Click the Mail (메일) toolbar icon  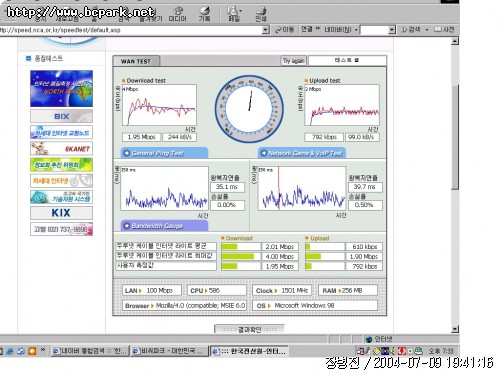tap(234, 14)
